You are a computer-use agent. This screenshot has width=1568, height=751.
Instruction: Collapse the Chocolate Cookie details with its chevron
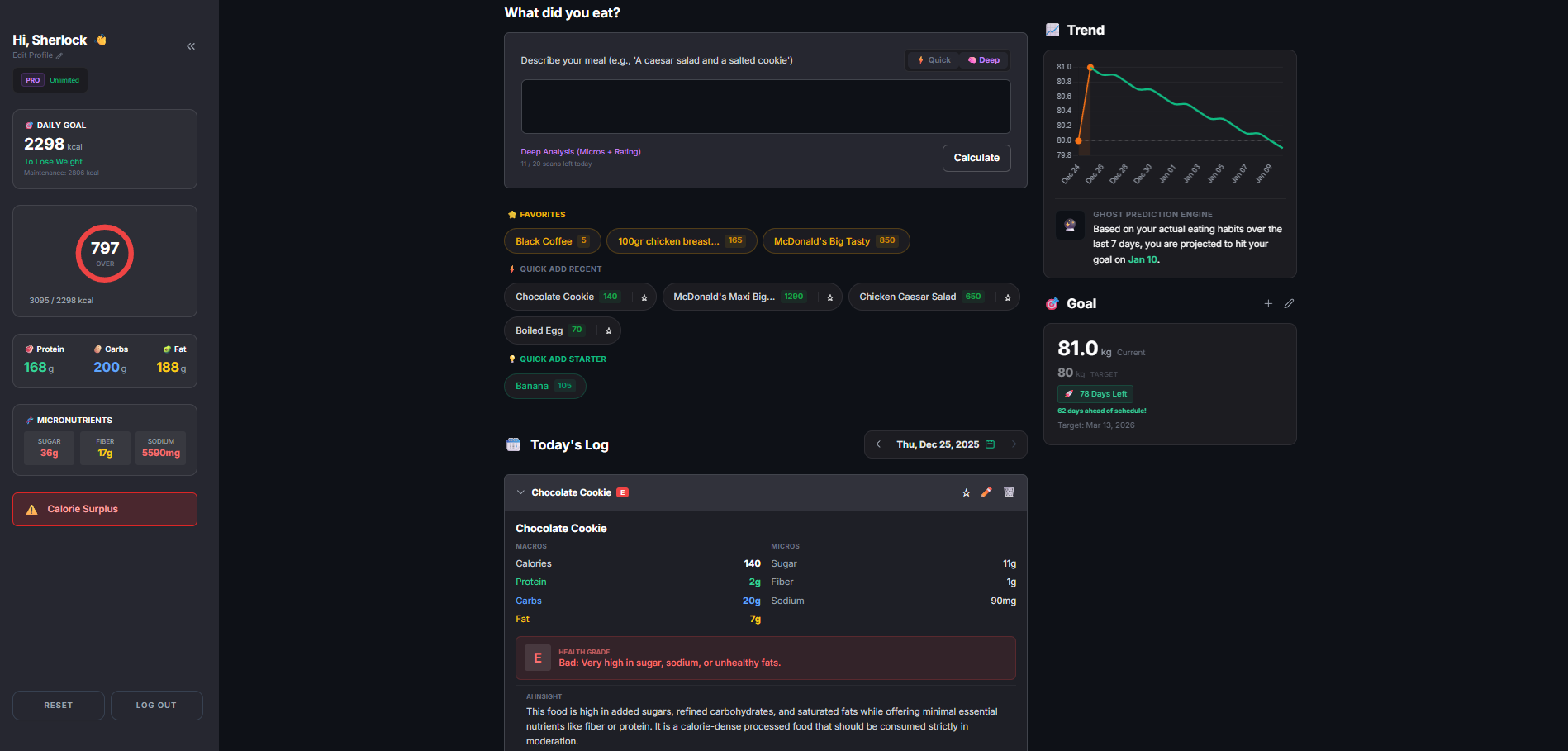tap(520, 492)
